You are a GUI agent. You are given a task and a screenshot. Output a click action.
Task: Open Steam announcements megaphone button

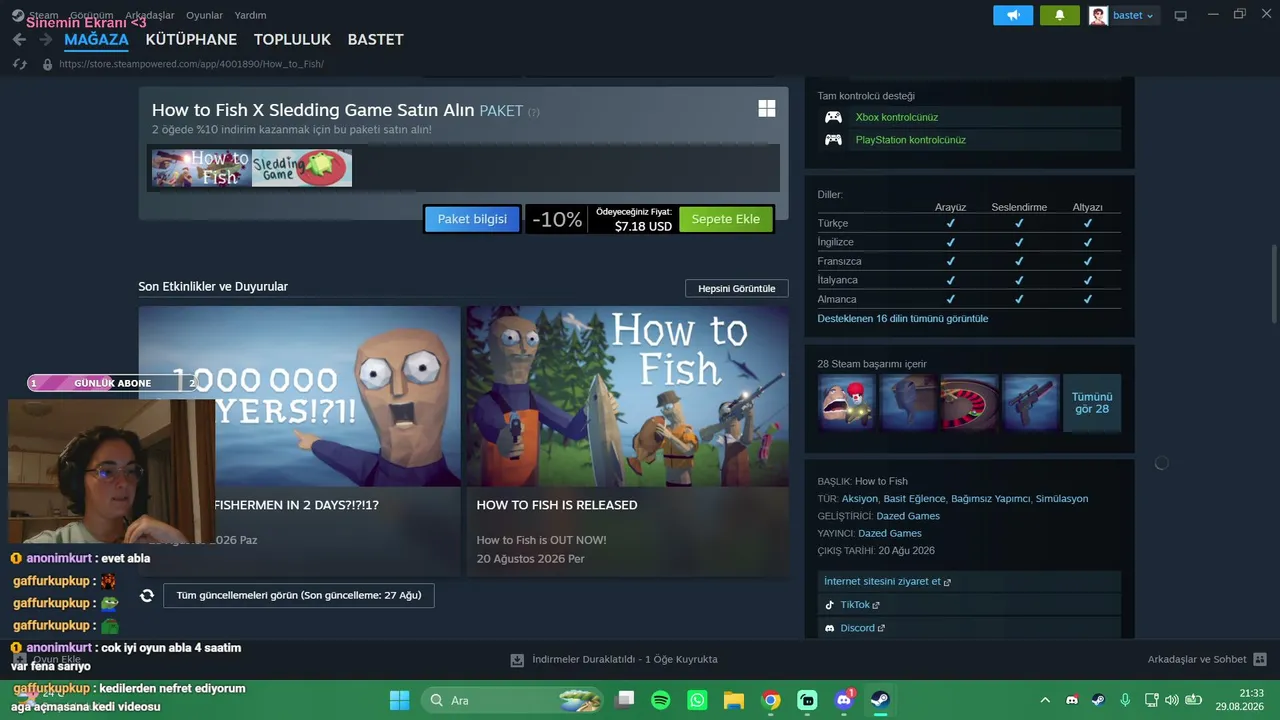[1013, 15]
